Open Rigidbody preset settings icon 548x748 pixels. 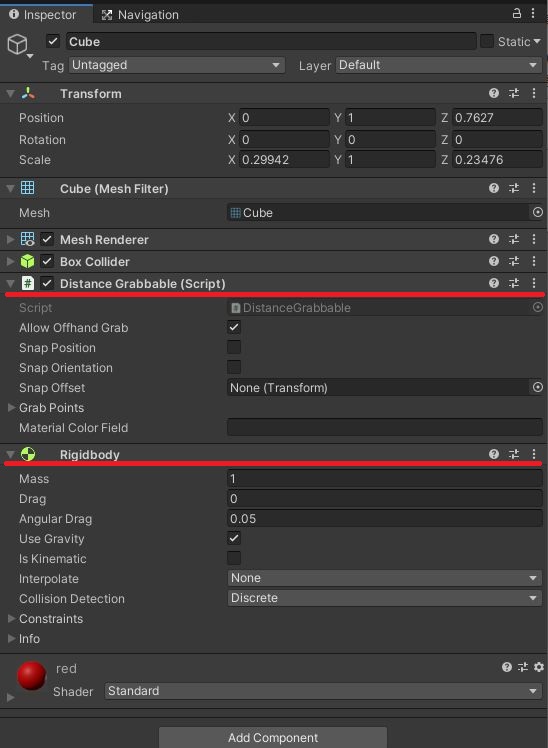pyautogui.click(x=514, y=454)
